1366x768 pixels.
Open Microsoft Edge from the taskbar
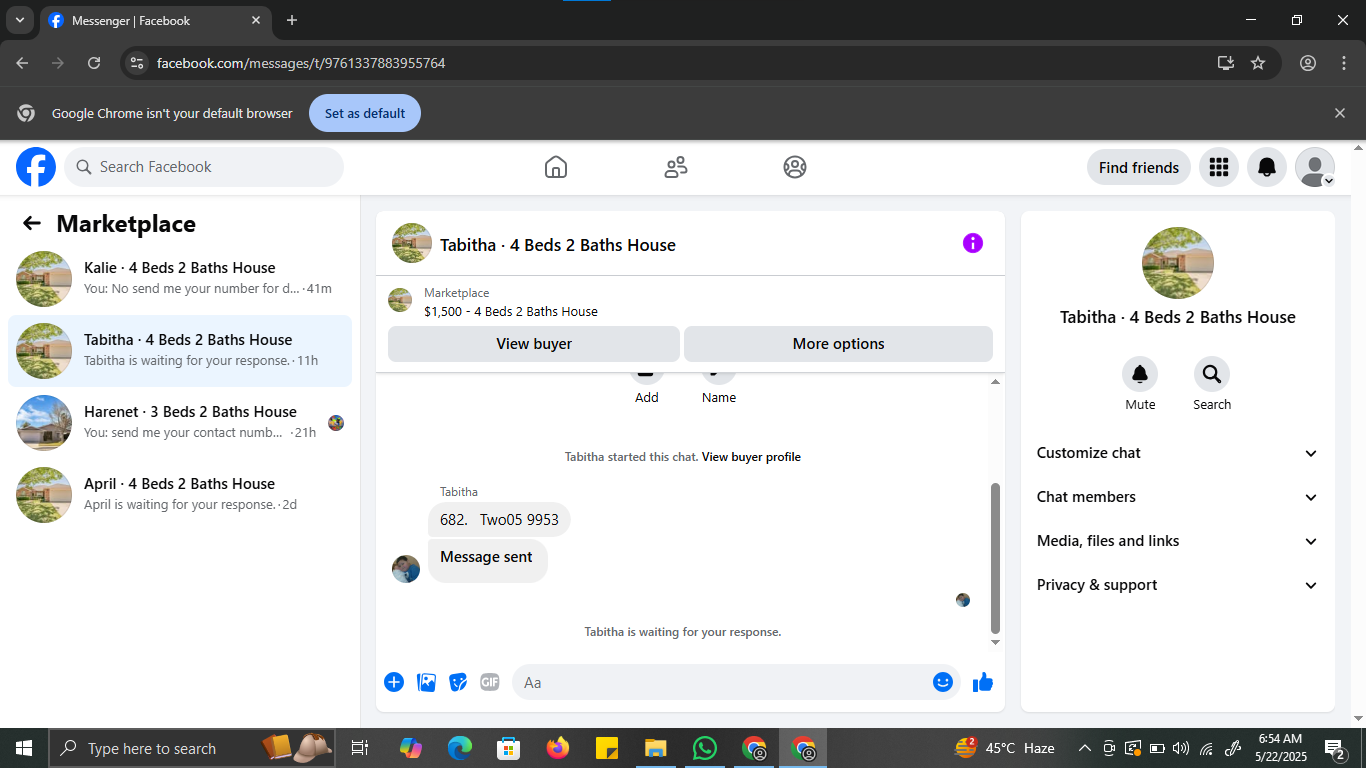tap(459, 748)
